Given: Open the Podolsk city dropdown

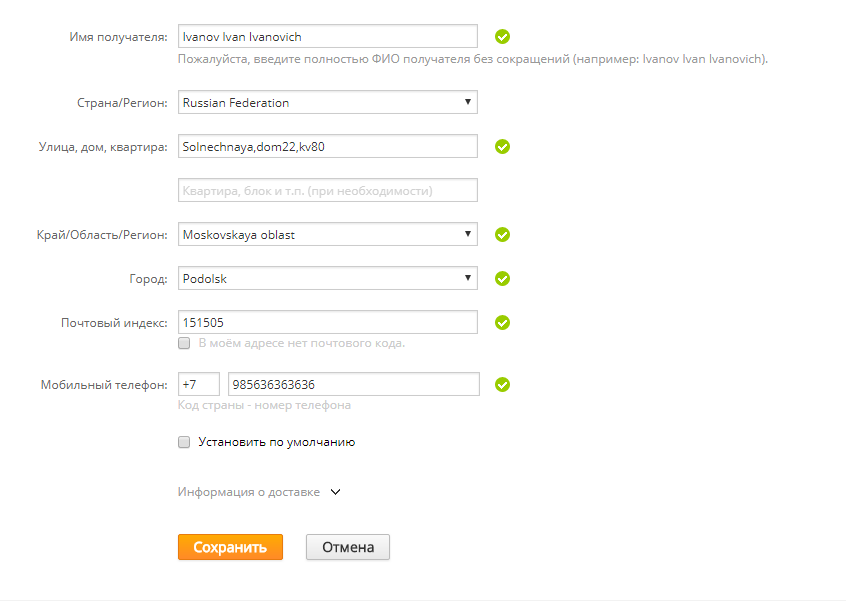Looking at the screenshot, I should coord(327,279).
